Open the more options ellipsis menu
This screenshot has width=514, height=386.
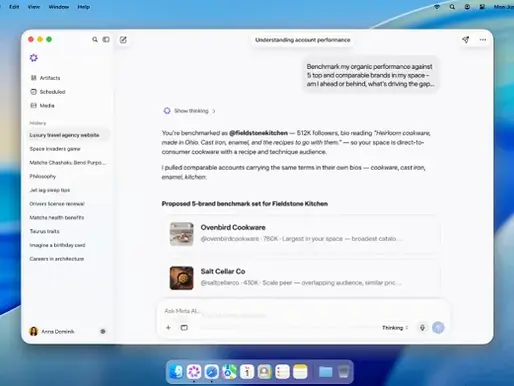tap(483, 40)
